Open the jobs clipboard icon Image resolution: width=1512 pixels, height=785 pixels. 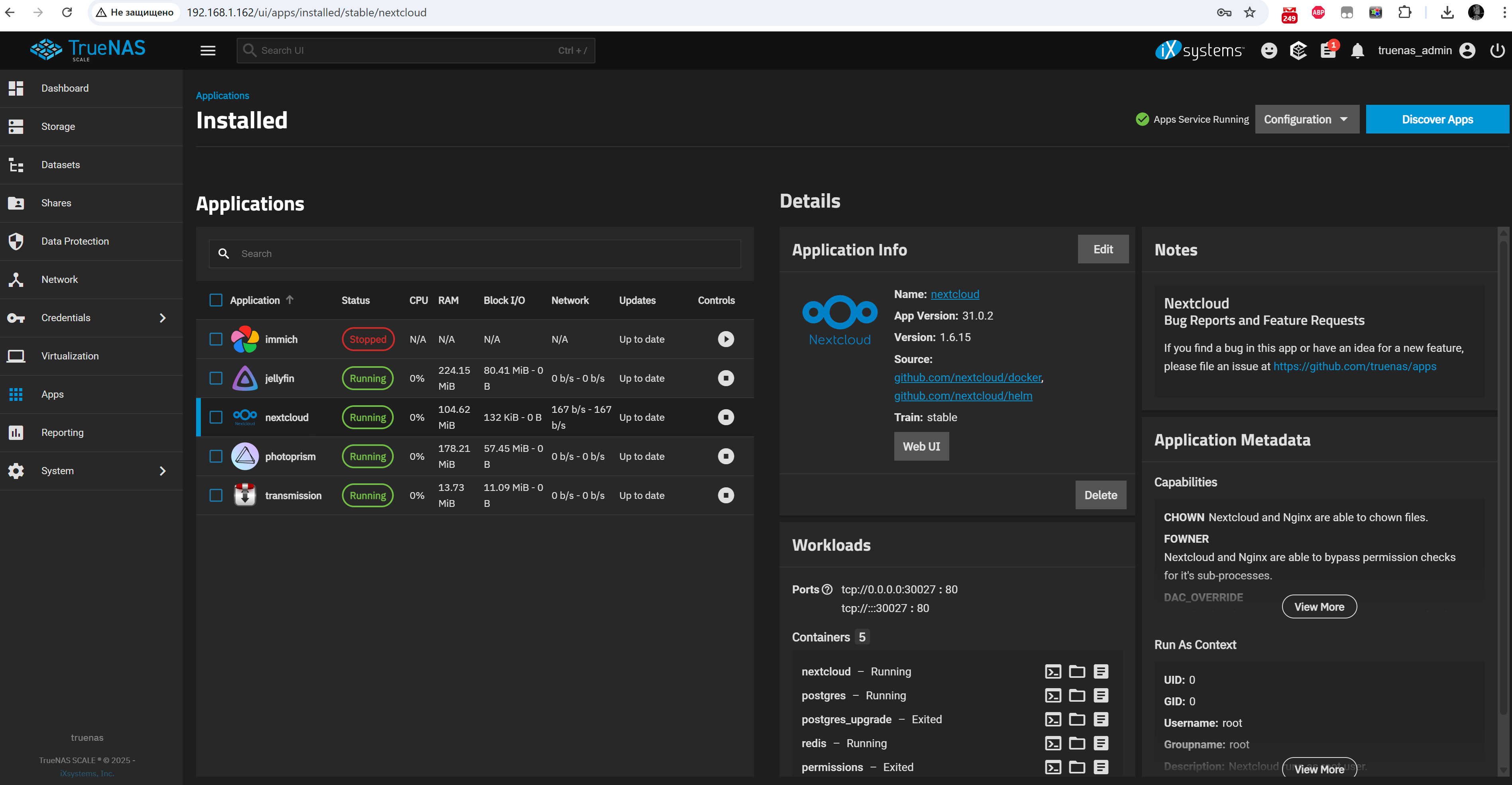tap(1328, 51)
